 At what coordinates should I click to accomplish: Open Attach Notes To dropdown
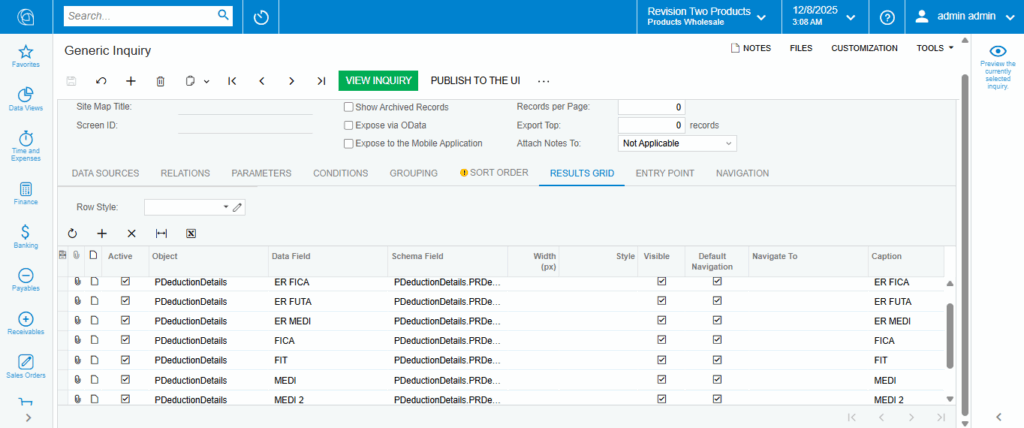677,143
